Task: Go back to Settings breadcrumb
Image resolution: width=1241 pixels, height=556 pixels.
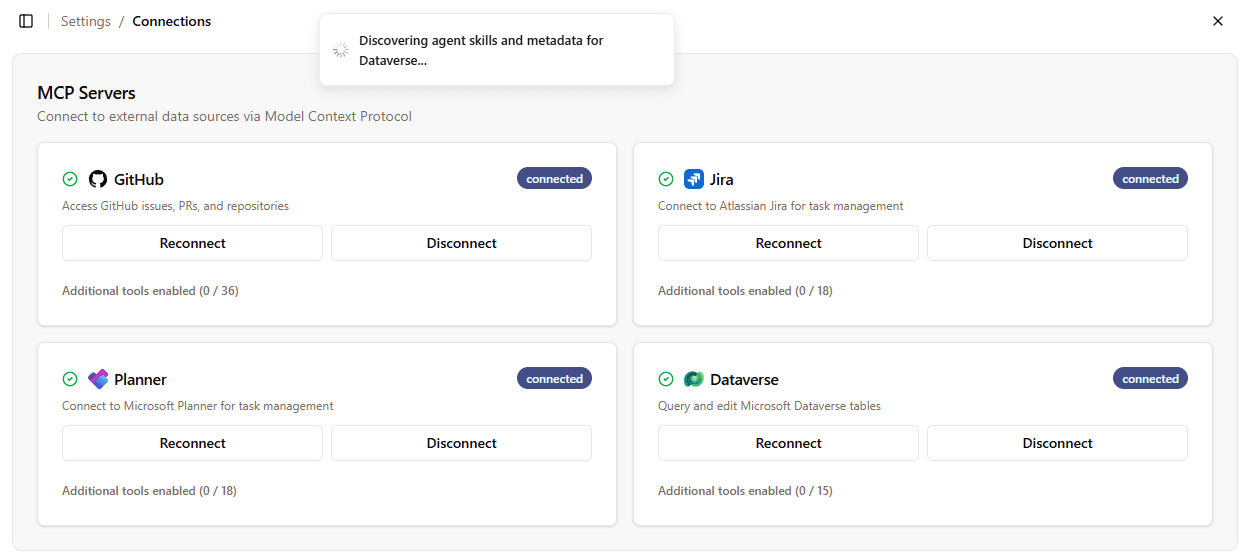Action: pyautogui.click(x=86, y=21)
